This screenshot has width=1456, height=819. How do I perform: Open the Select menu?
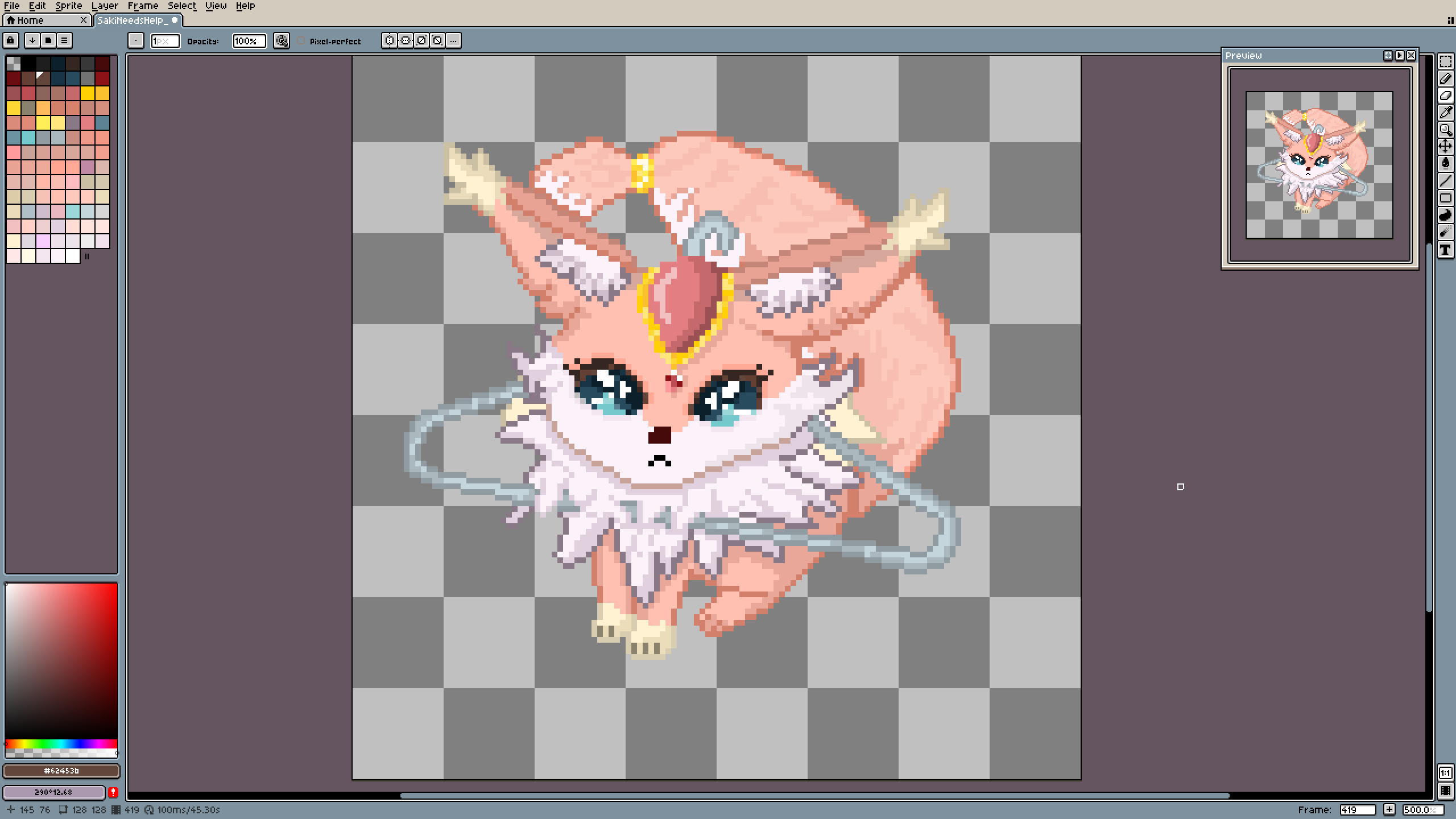[182, 6]
